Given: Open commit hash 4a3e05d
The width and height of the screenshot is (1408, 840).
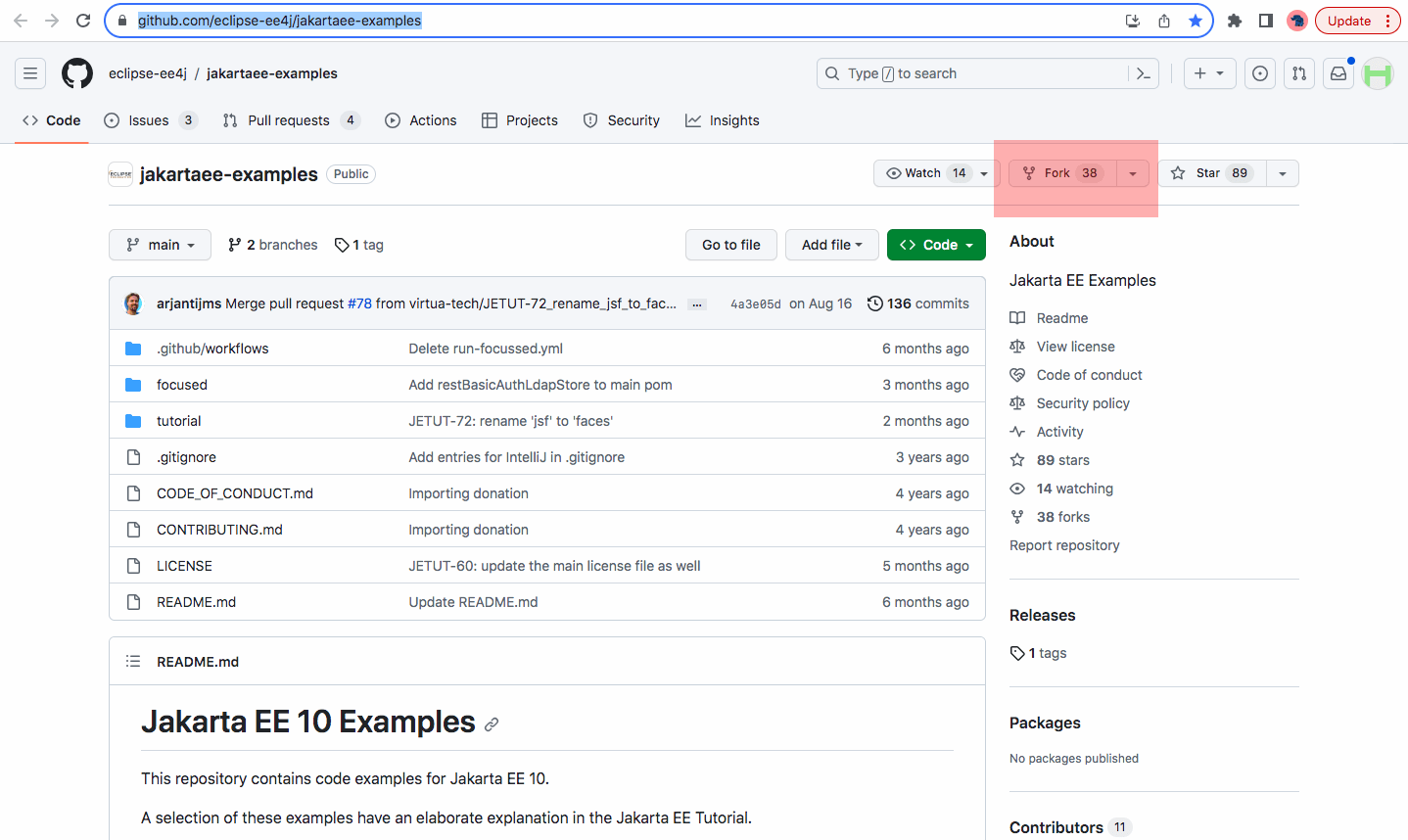Looking at the screenshot, I should click(756, 304).
